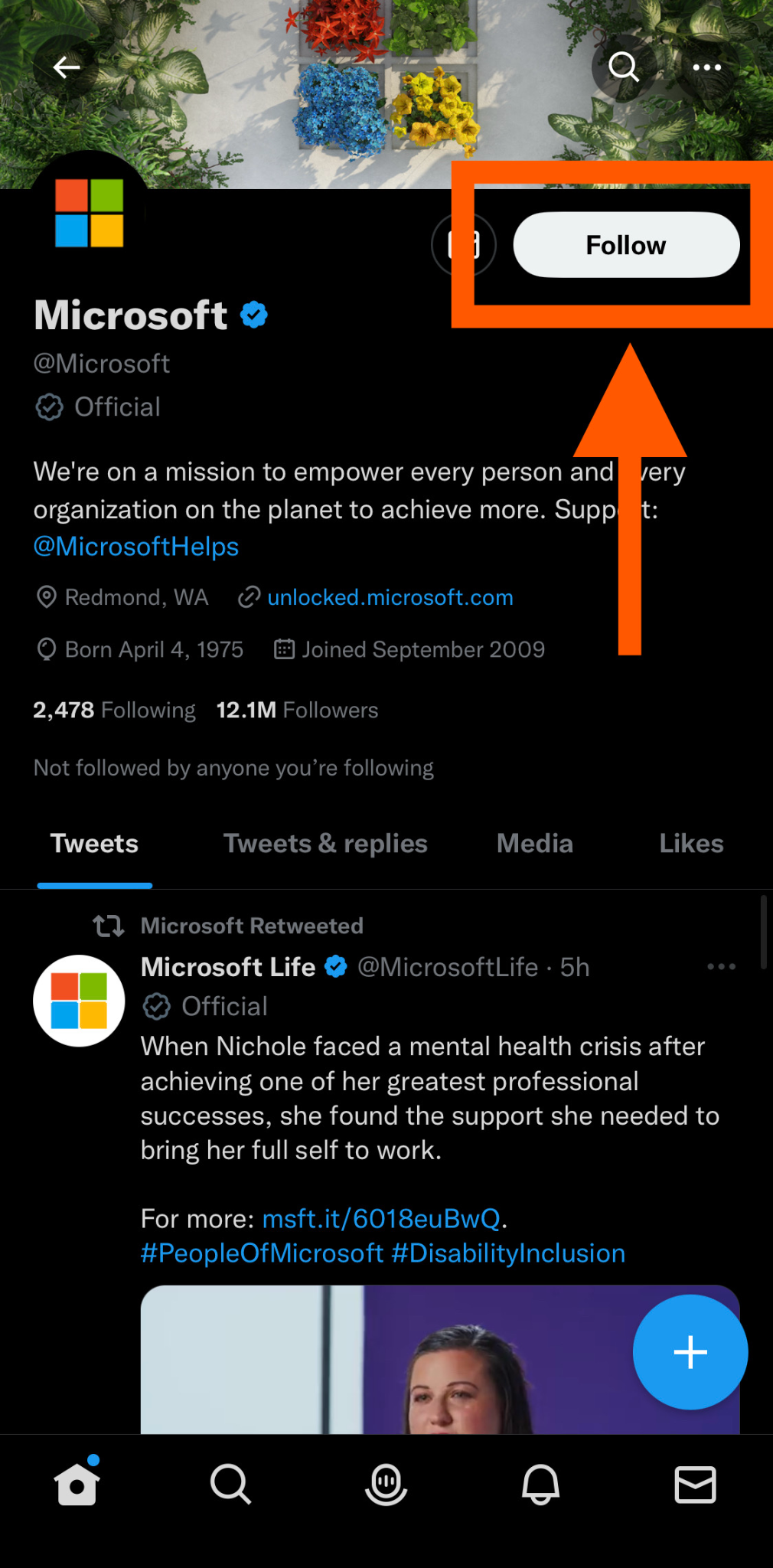
Task: Open search from the profile header
Action: click(x=624, y=67)
